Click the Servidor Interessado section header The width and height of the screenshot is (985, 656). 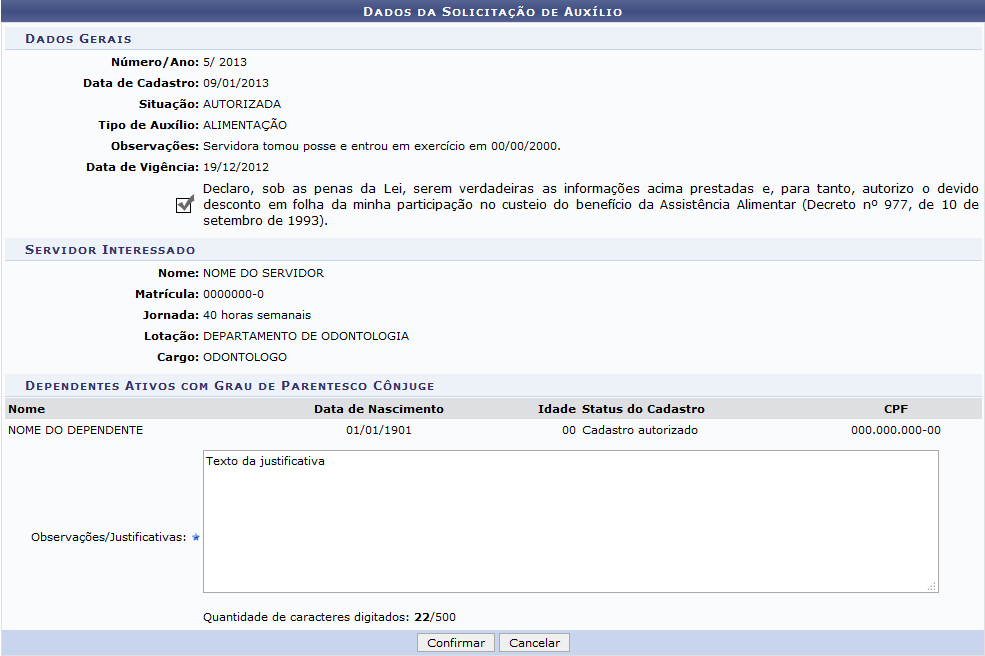coord(110,249)
